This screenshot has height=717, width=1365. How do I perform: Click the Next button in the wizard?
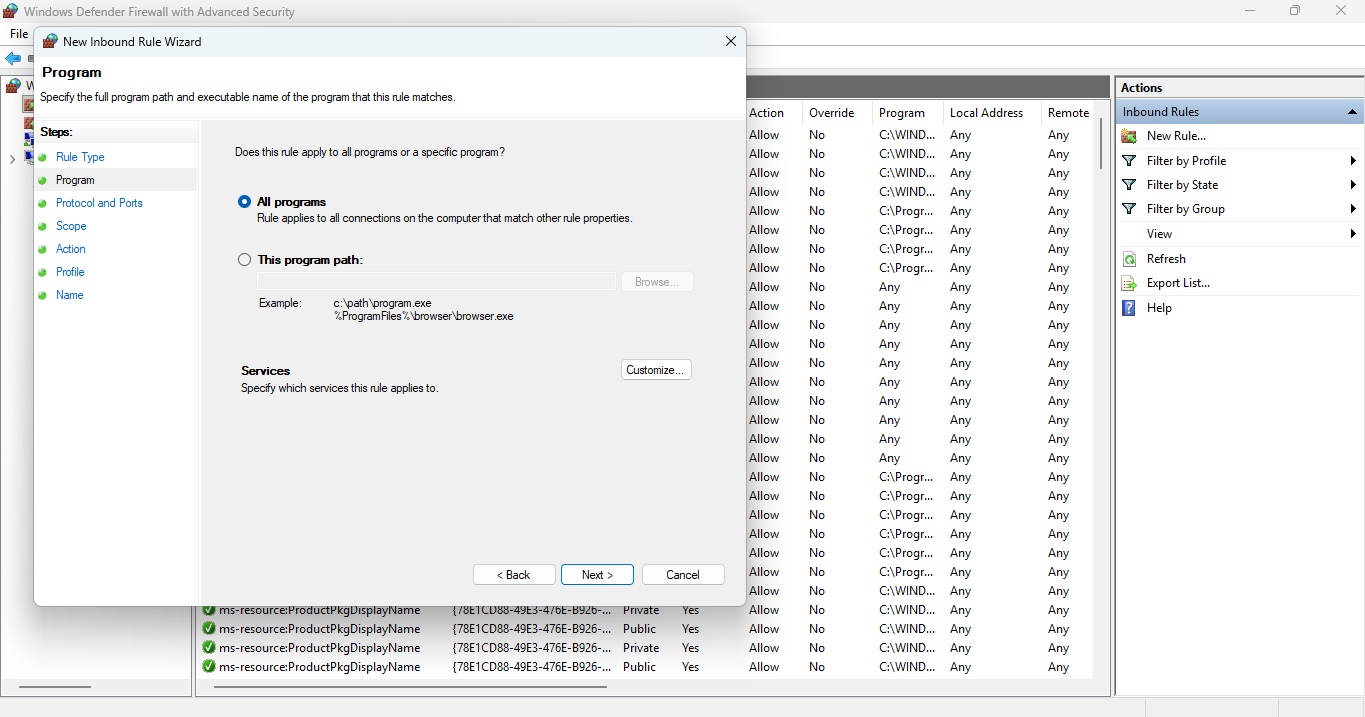pyautogui.click(x=598, y=575)
